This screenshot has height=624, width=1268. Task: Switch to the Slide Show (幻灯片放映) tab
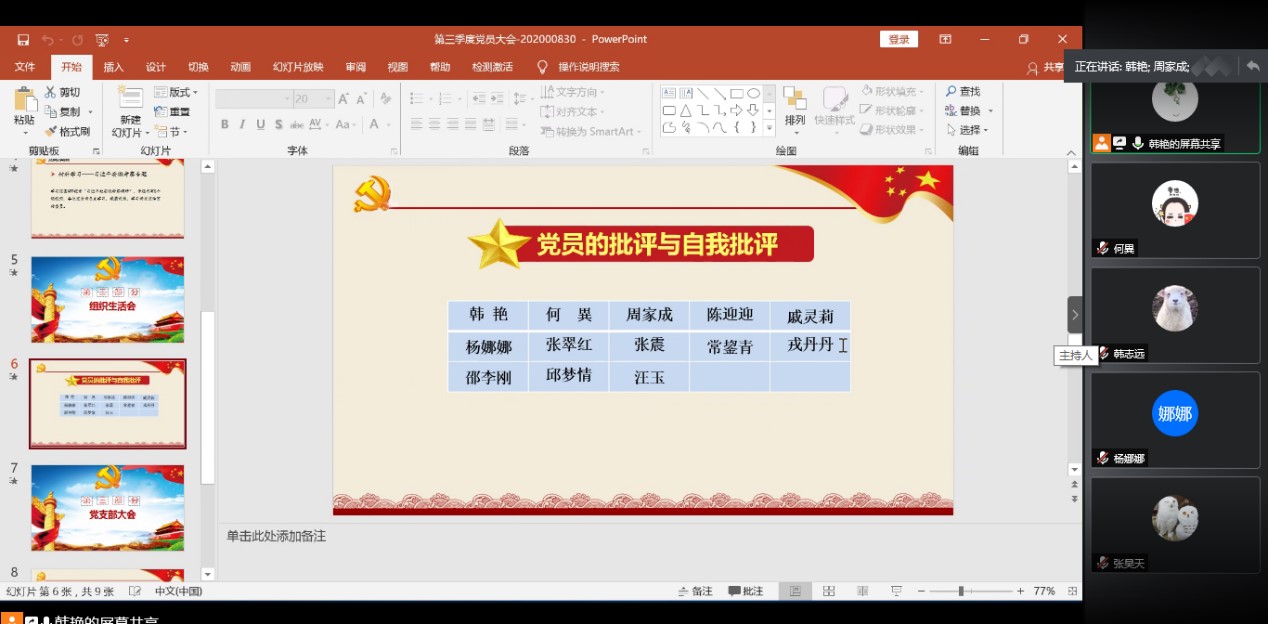point(298,67)
